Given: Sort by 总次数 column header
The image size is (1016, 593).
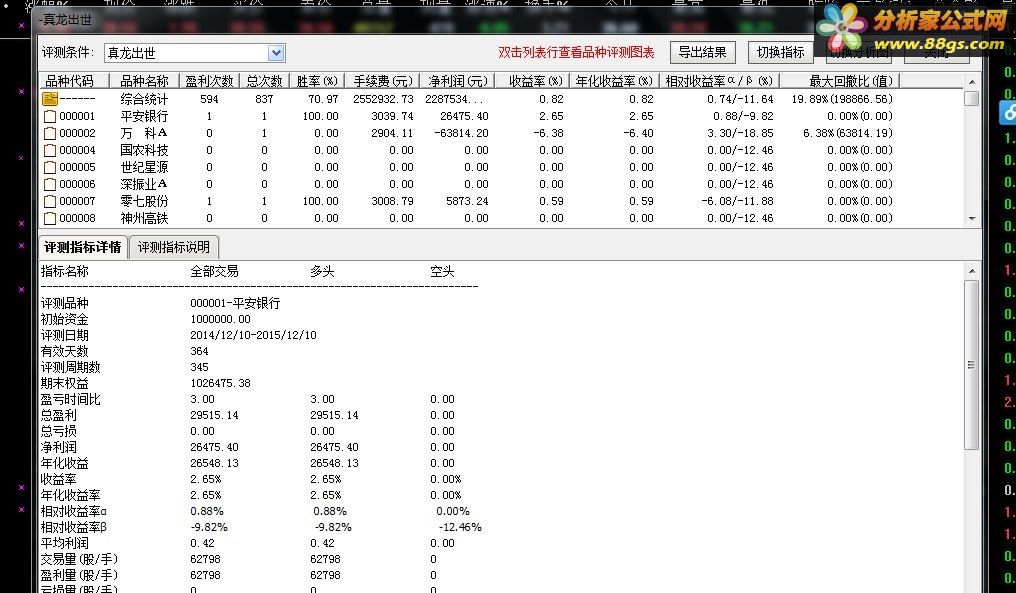Looking at the screenshot, I should pyautogui.click(x=264, y=81).
